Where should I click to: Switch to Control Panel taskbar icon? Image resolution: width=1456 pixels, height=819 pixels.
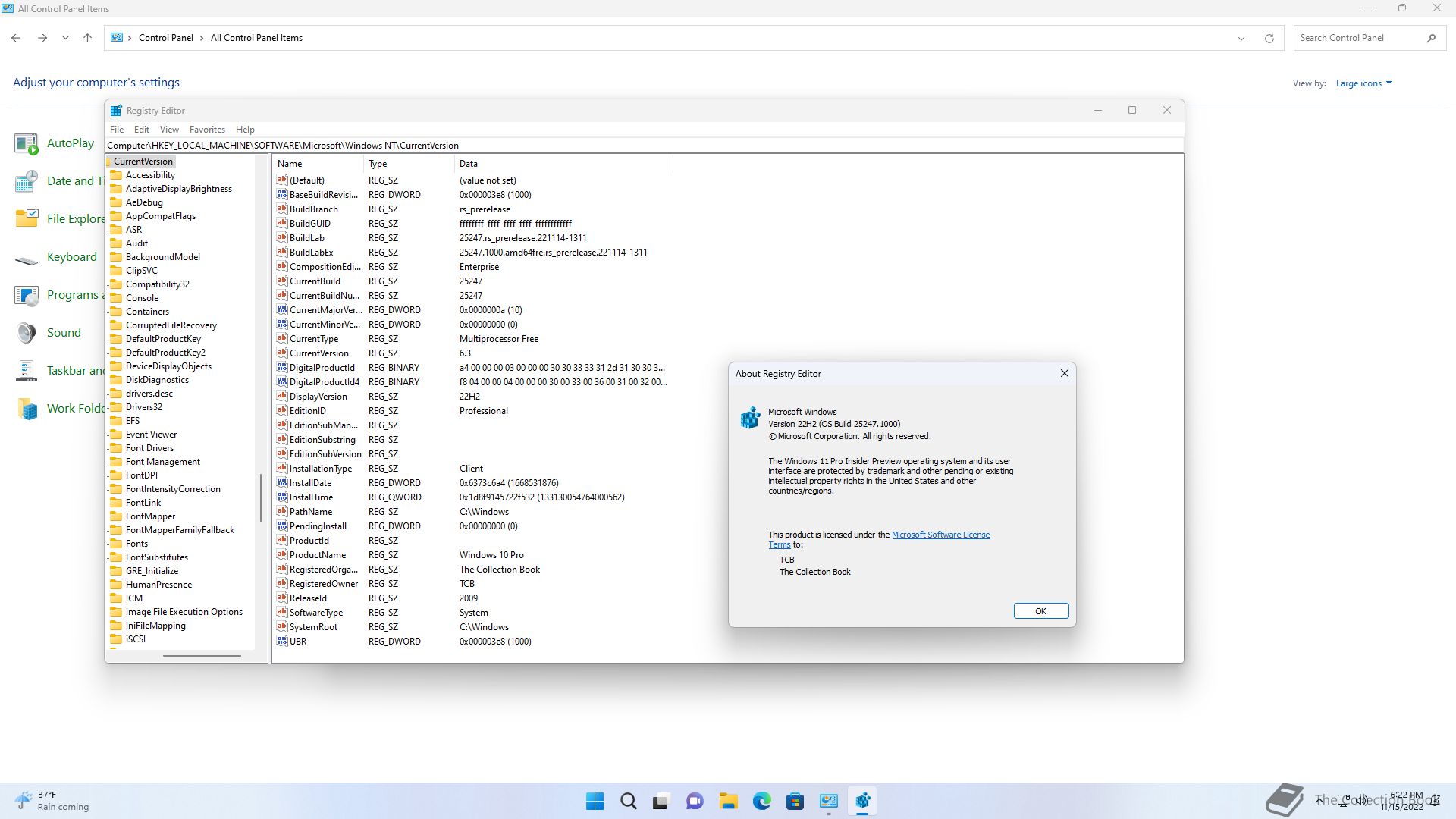coord(828,801)
